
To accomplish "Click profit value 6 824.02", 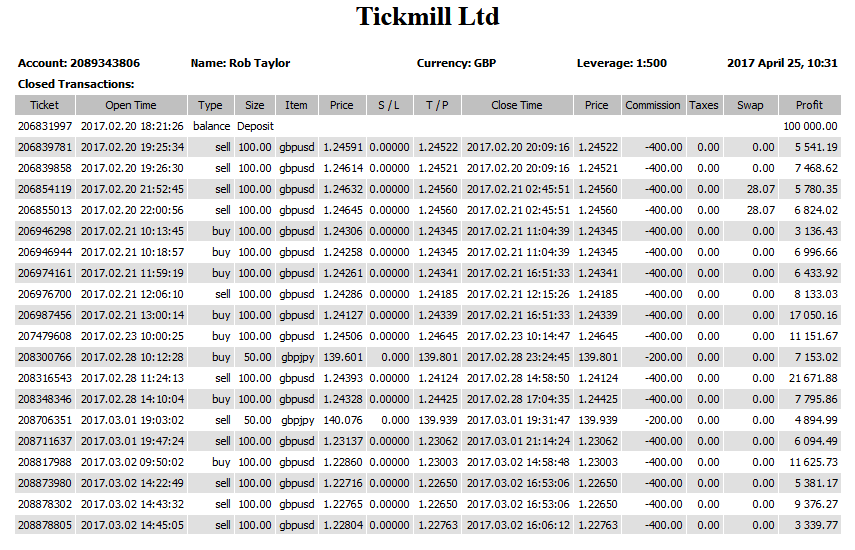I will 816,210.
